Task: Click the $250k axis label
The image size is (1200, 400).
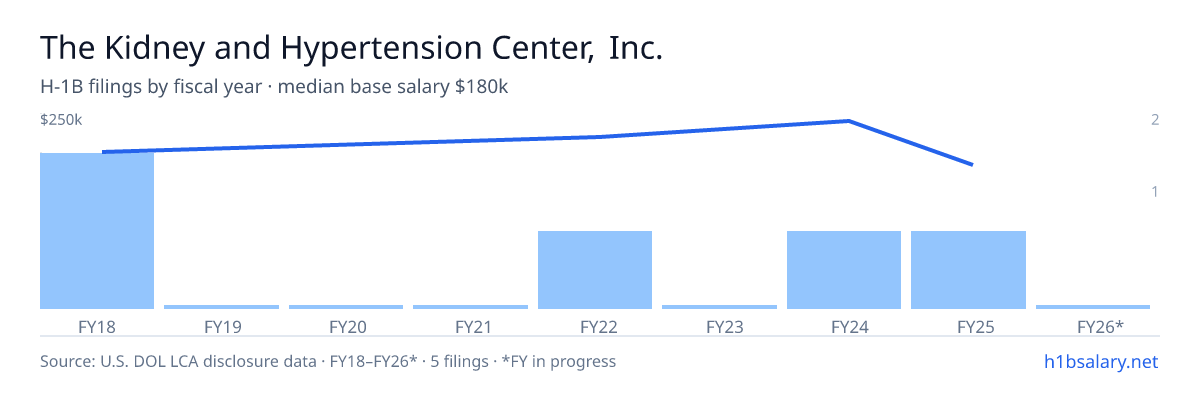Action: [61, 120]
